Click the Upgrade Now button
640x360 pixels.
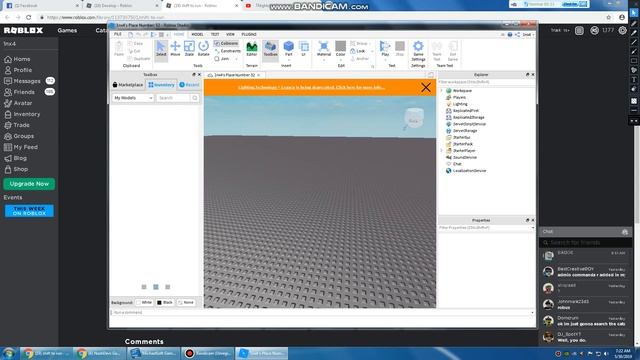[x=29, y=184]
